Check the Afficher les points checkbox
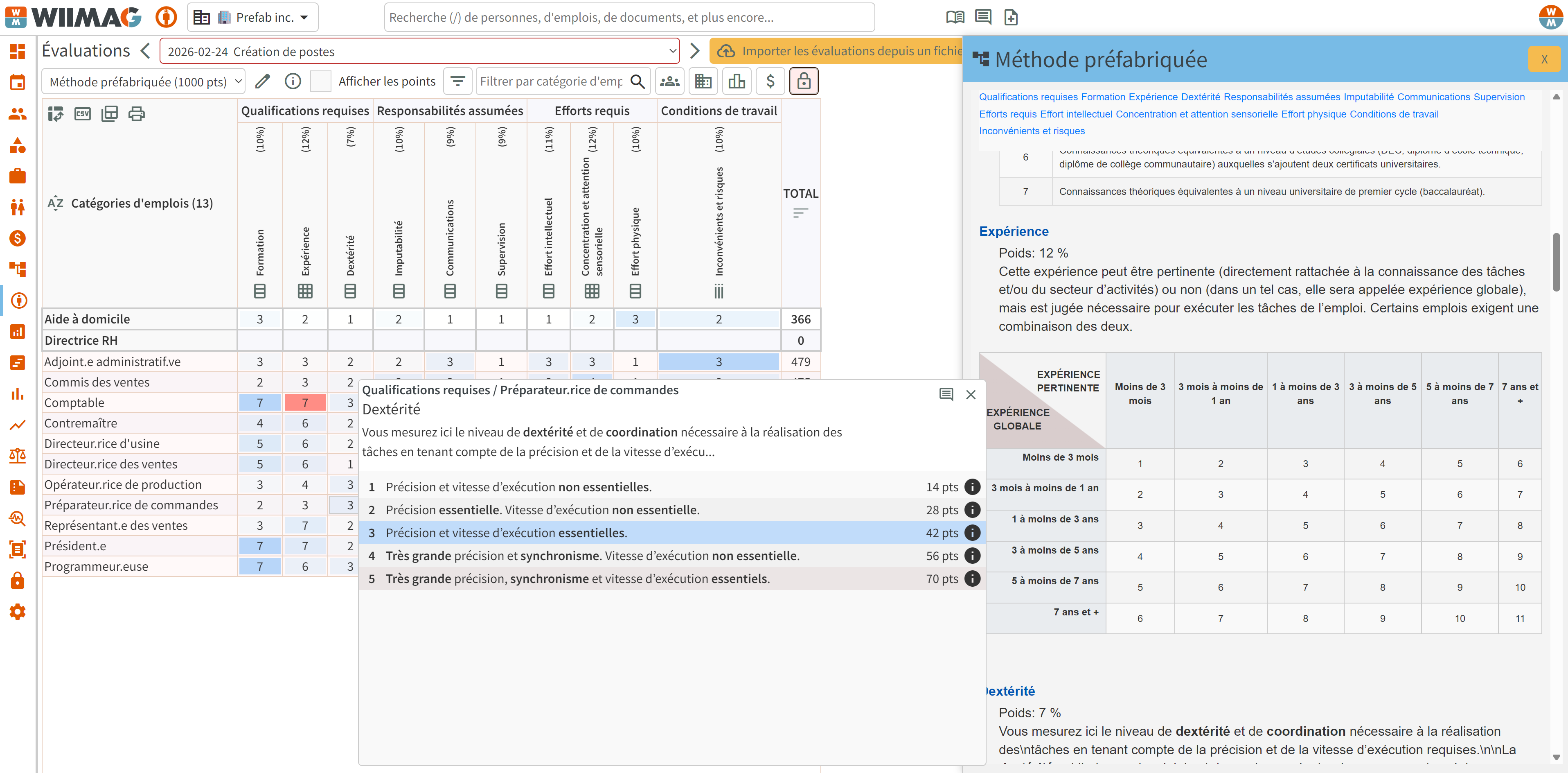This screenshot has height=773, width=1568. [321, 81]
